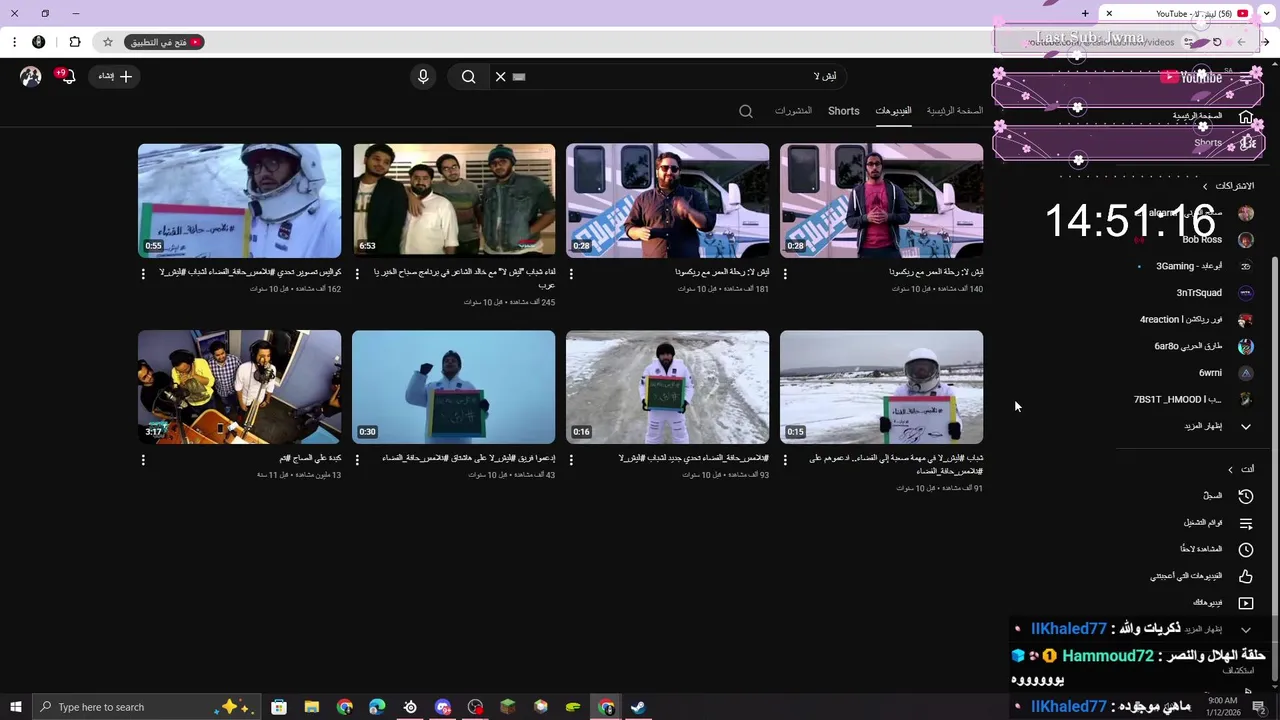Open options menu for 43 ألف views video
This screenshot has width=1280, height=720.
pos(357,460)
